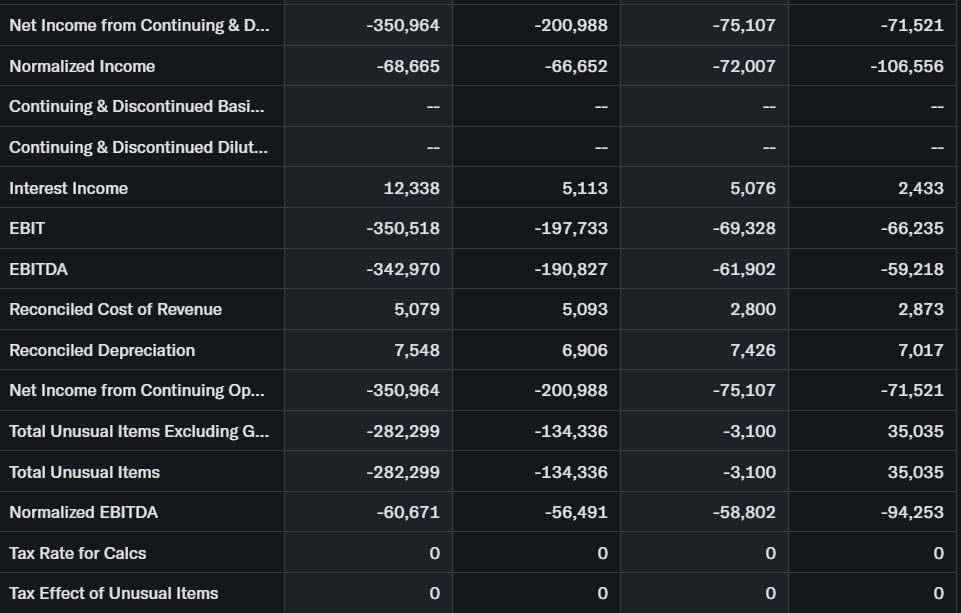Screen dimensions: 961x613
Task: Click the truncated Continuing & Discontinued Basi... label
Action: coord(137,106)
